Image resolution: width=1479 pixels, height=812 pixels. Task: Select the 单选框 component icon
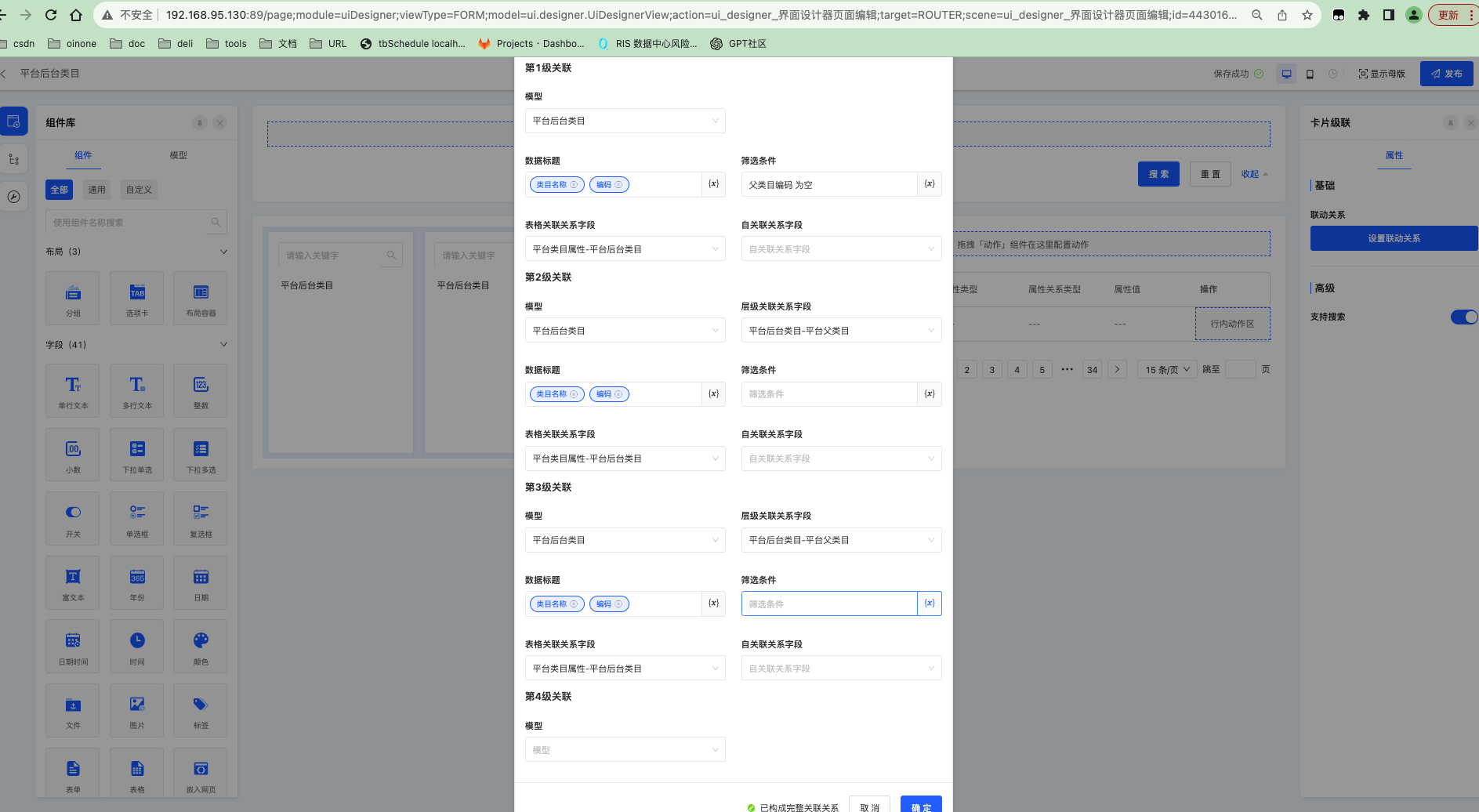[x=137, y=519]
